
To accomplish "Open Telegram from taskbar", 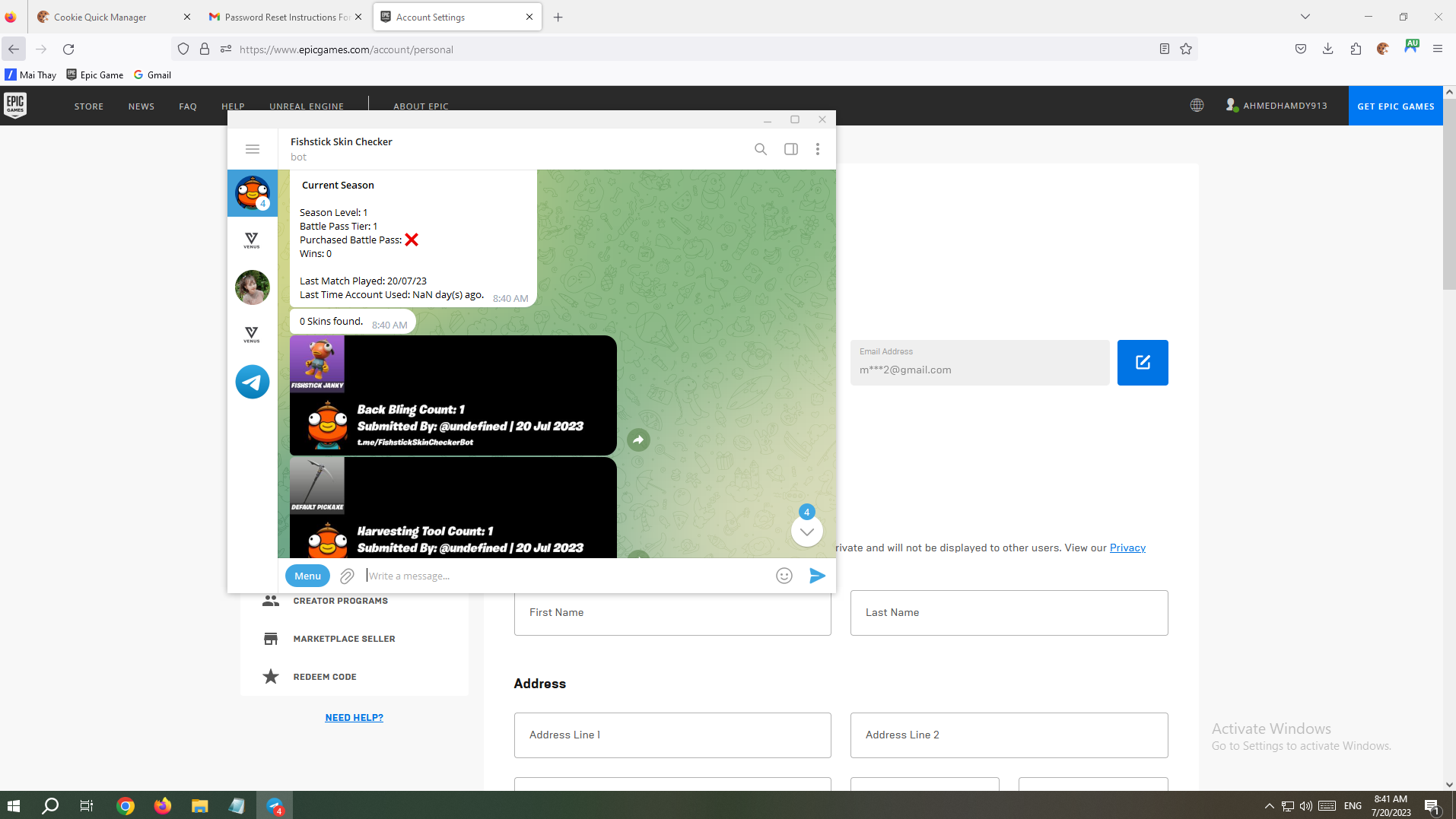I will click(x=275, y=805).
